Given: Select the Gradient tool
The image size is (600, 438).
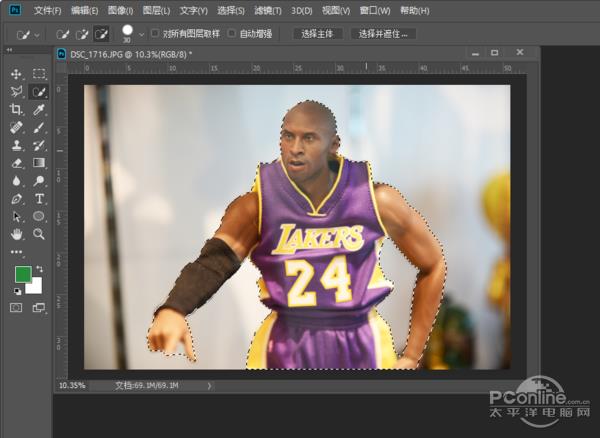Looking at the screenshot, I should coord(39,163).
